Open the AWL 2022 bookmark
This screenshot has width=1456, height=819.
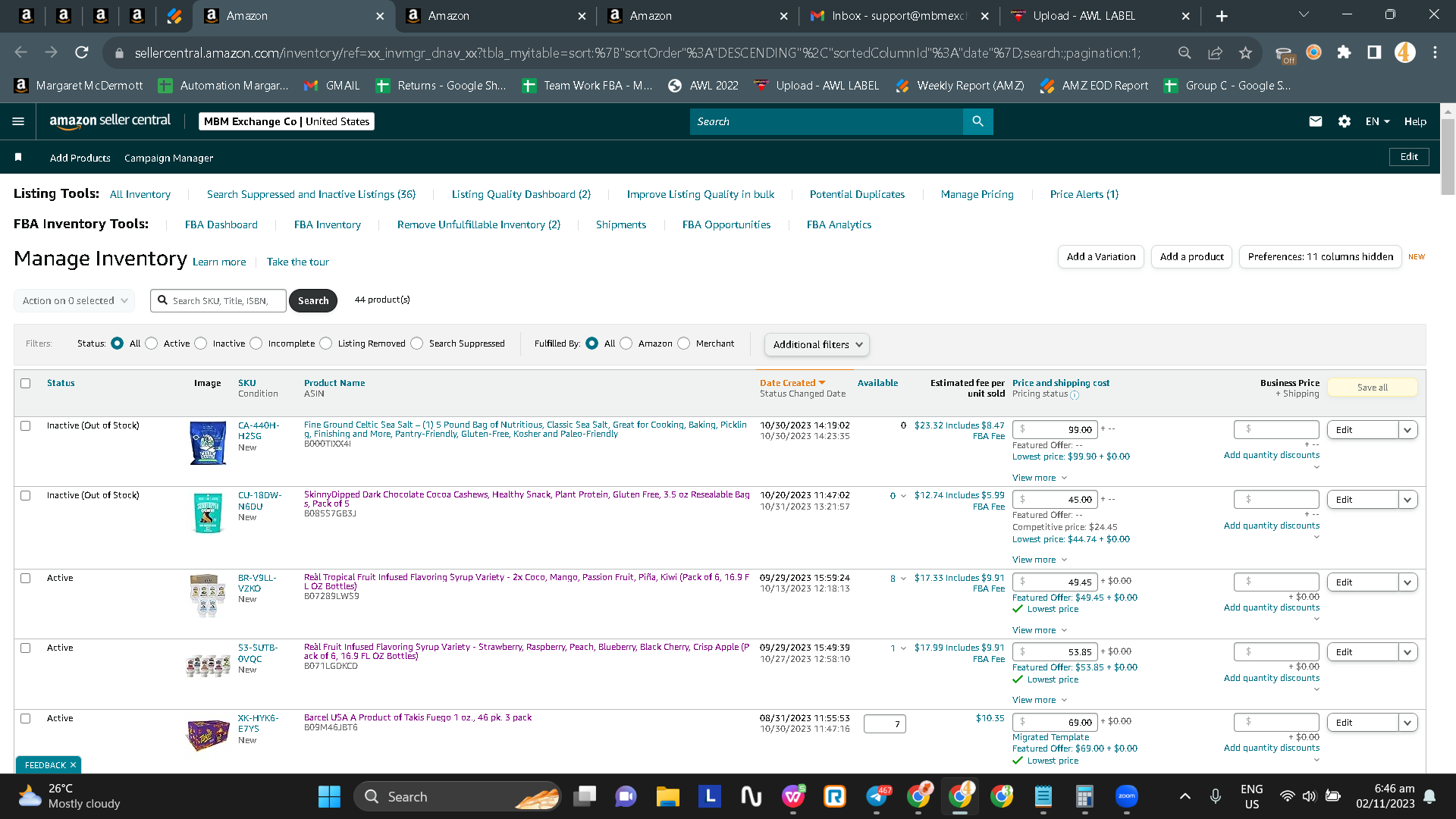tap(703, 86)
